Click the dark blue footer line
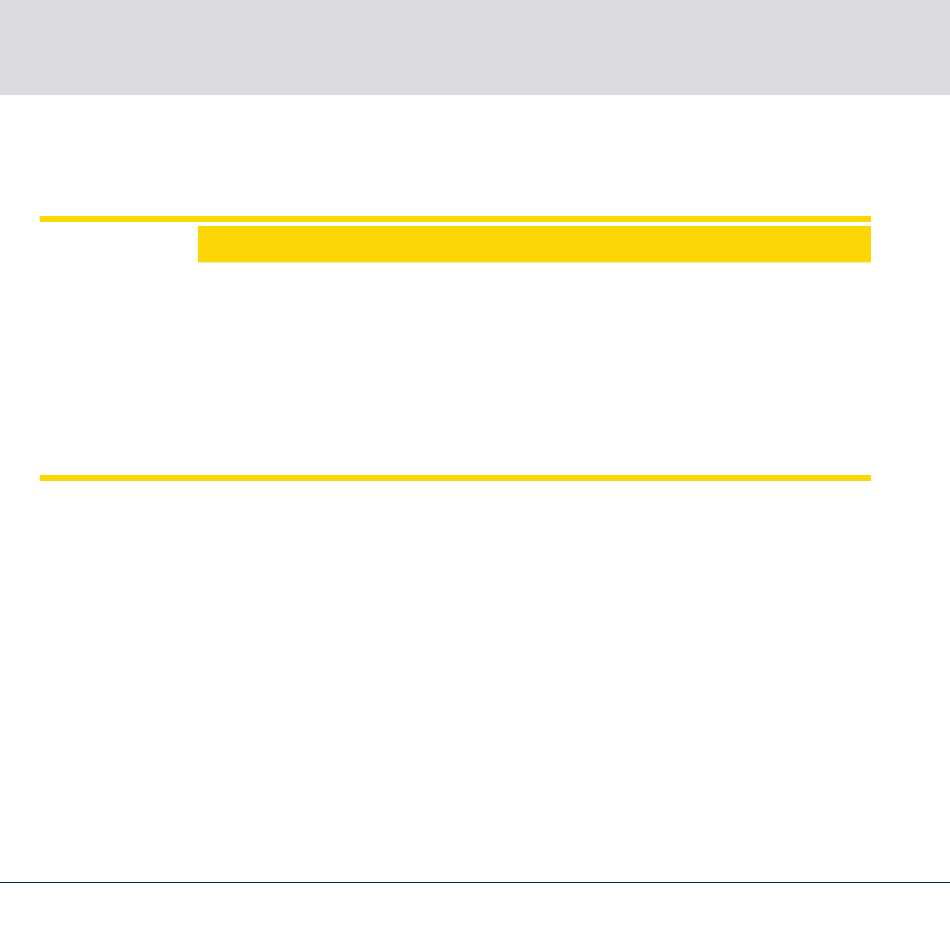 tap(475, 882)
